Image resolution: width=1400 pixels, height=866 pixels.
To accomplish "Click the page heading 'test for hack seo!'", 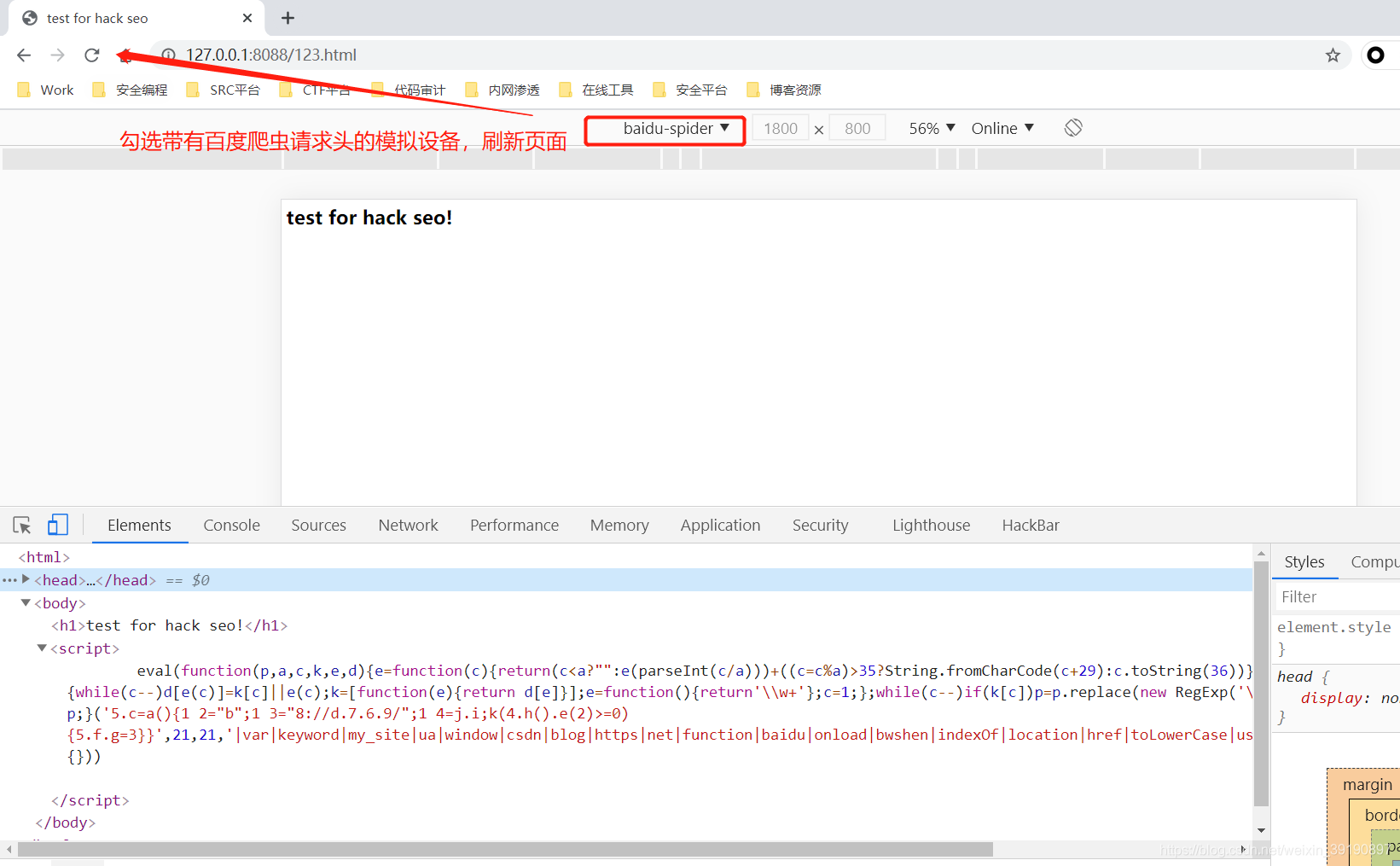I will pos(369,218).
